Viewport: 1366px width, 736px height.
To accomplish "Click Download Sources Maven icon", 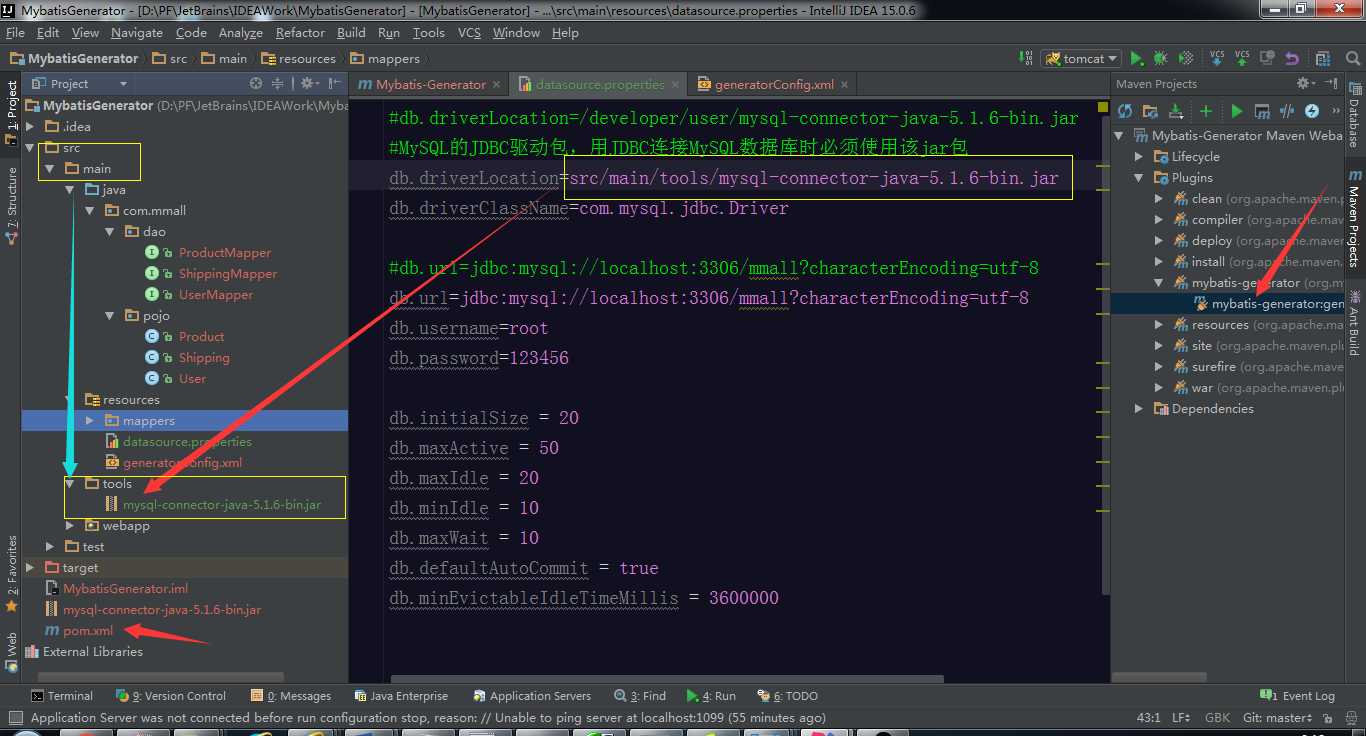I will pos(1175,111).
